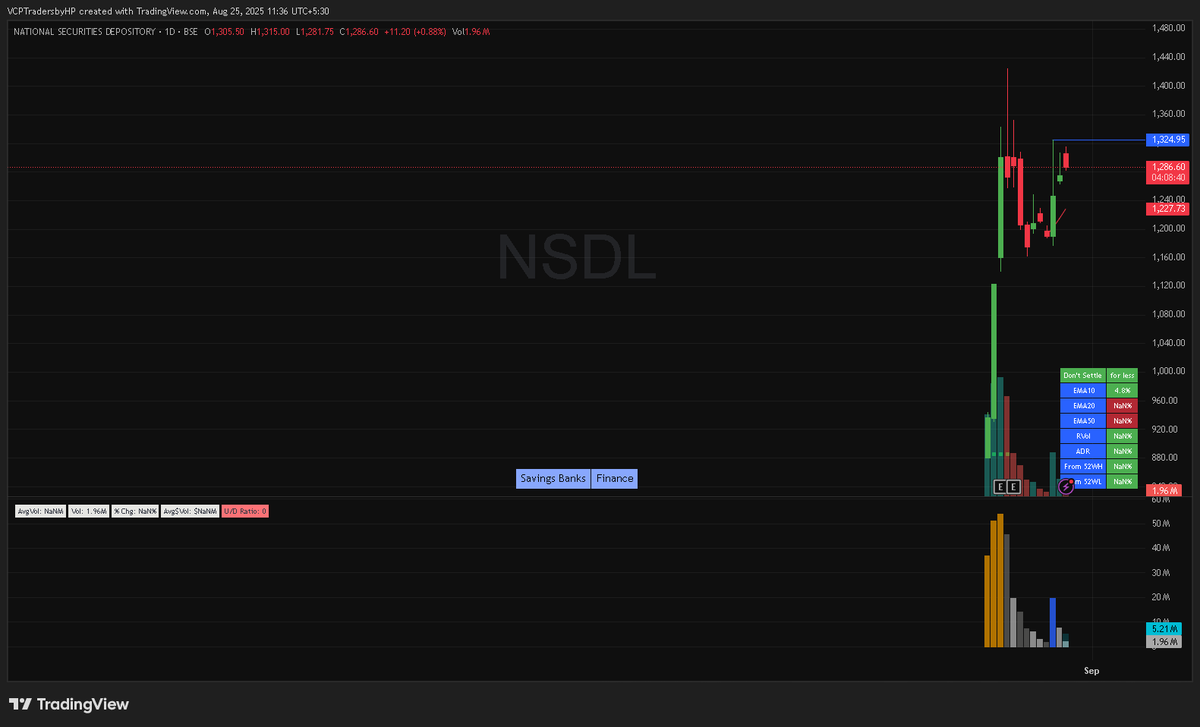Viewport: 1200px width, 727px height.
Task: Click the Vol: 1.96M label
Action: click(x=88, y=511)
